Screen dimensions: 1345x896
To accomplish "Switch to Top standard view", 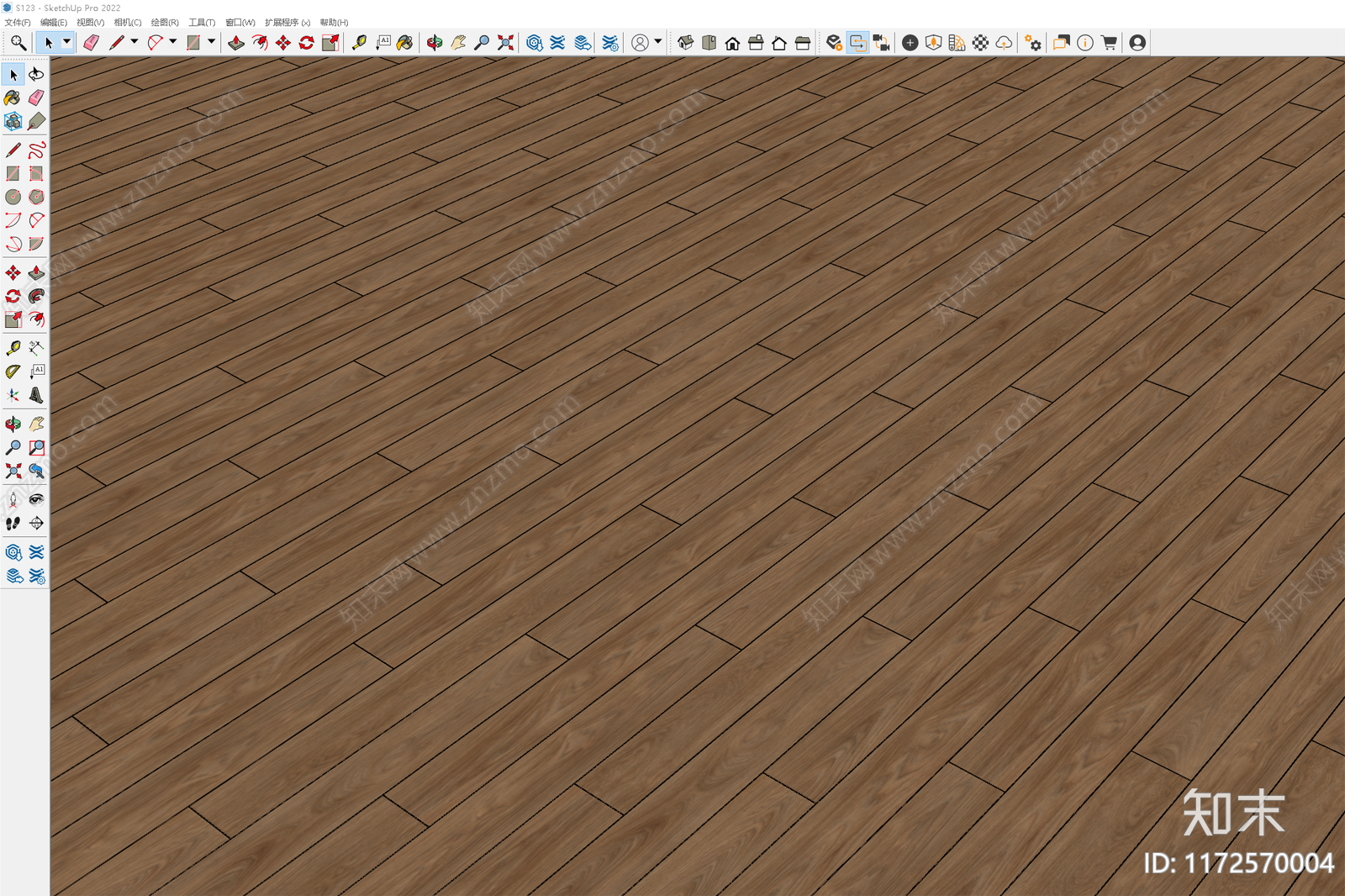I will click(x=709, y=43).
